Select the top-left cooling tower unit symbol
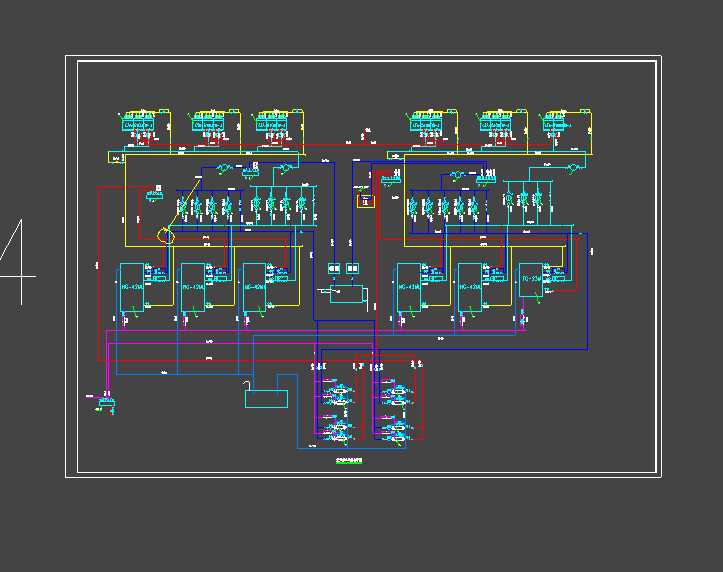The width and height of the screenshot is (723, 572). pos(142,122)
